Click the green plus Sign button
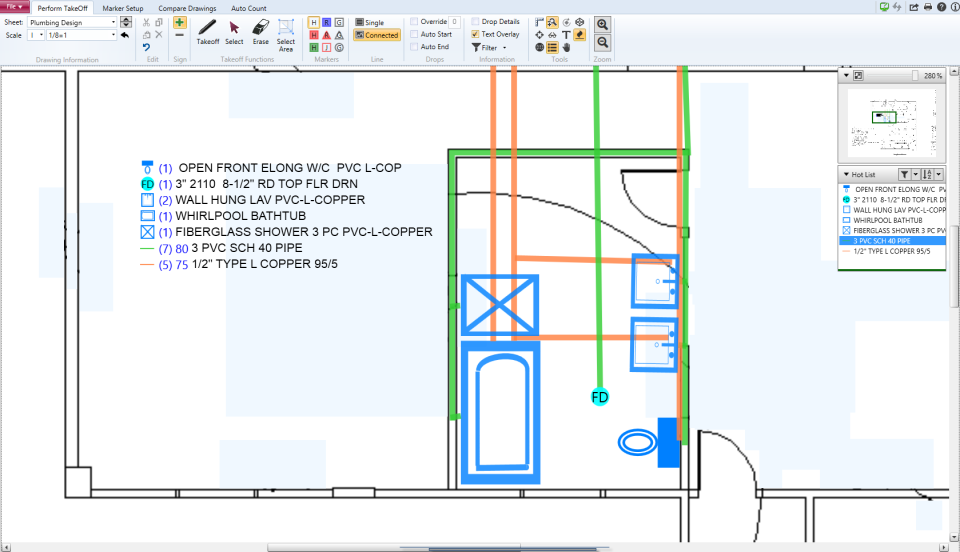960x552 pixels. tap(179, 23)
